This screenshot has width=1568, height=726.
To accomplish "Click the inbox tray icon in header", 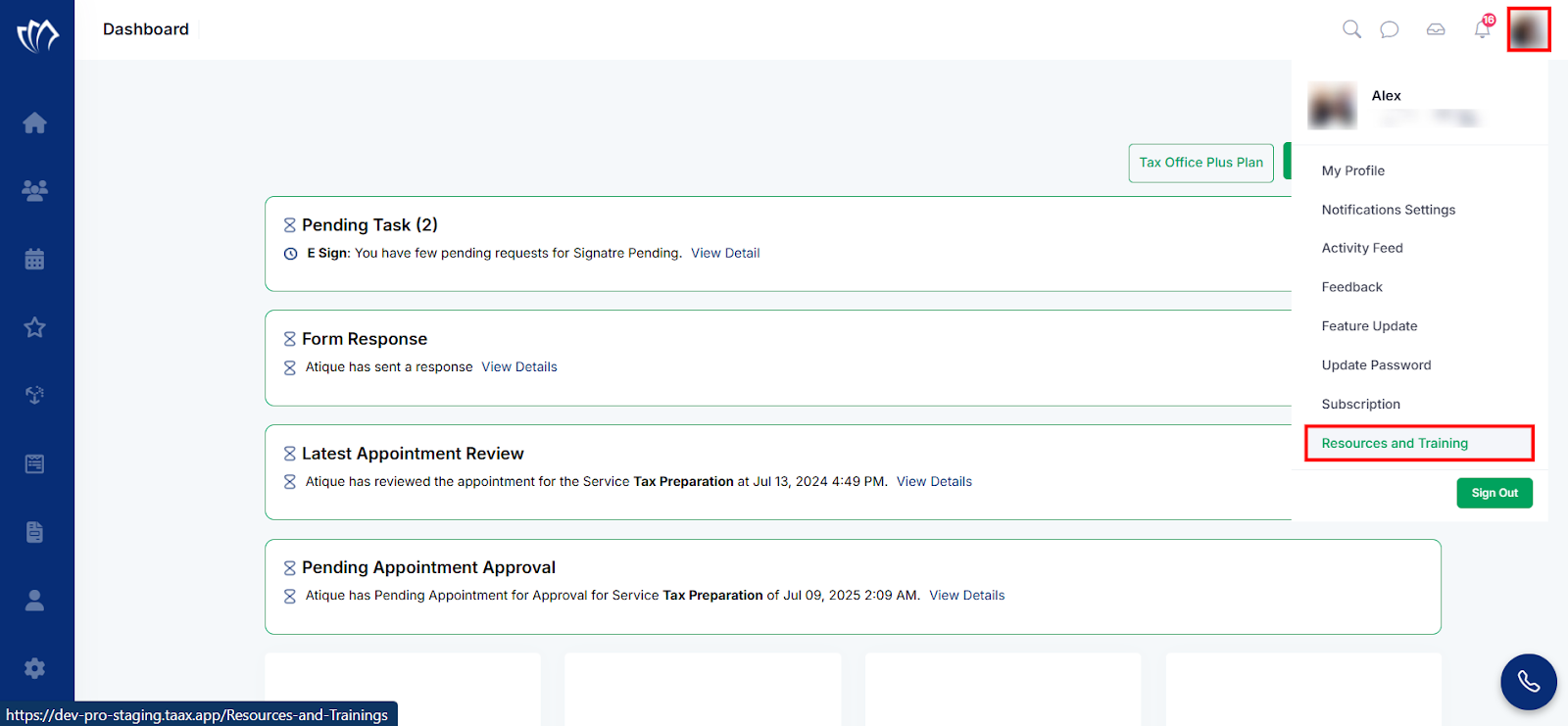I will [x=1436, y=29].
